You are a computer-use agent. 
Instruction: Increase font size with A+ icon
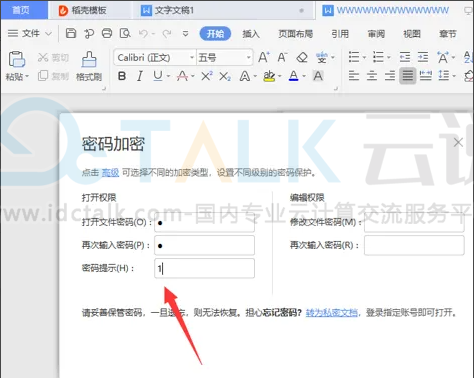pyautogui.click(x=264, y=57)
